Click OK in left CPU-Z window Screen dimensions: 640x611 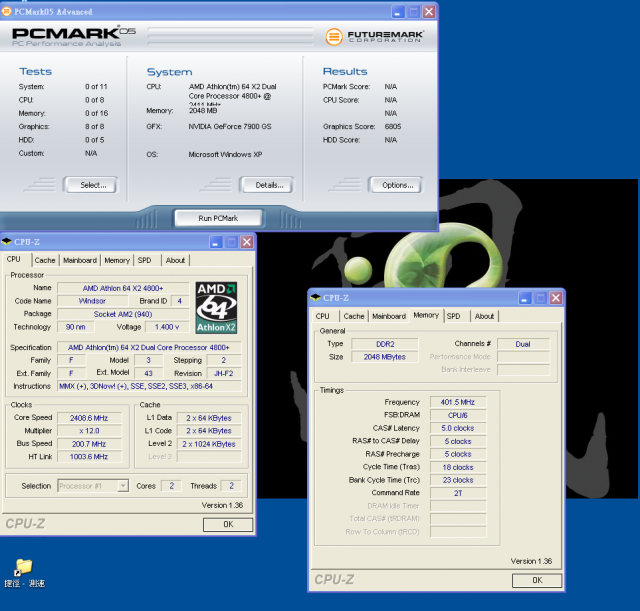pos(228,524)
